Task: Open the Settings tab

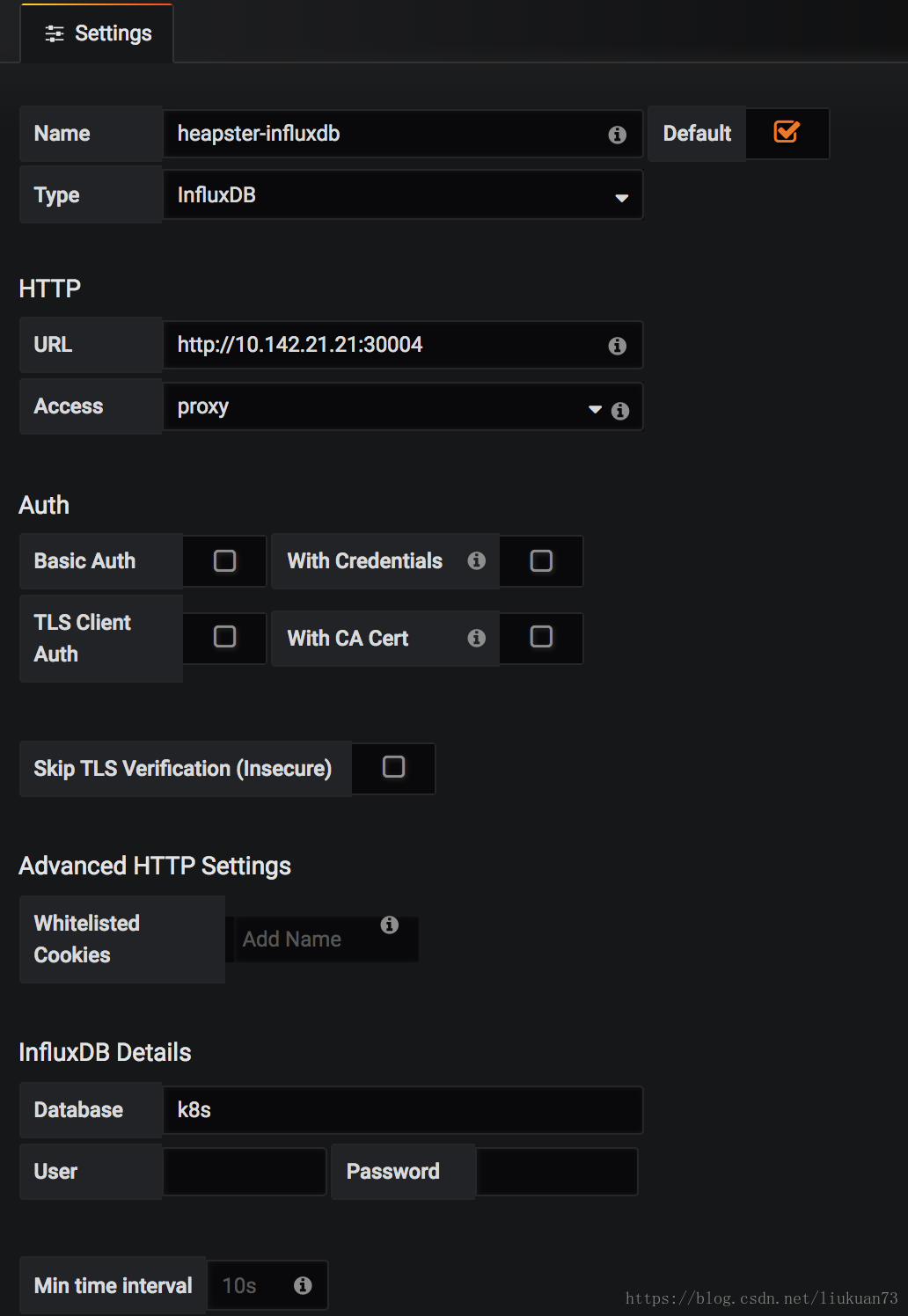Action: (x=97, y=33)
